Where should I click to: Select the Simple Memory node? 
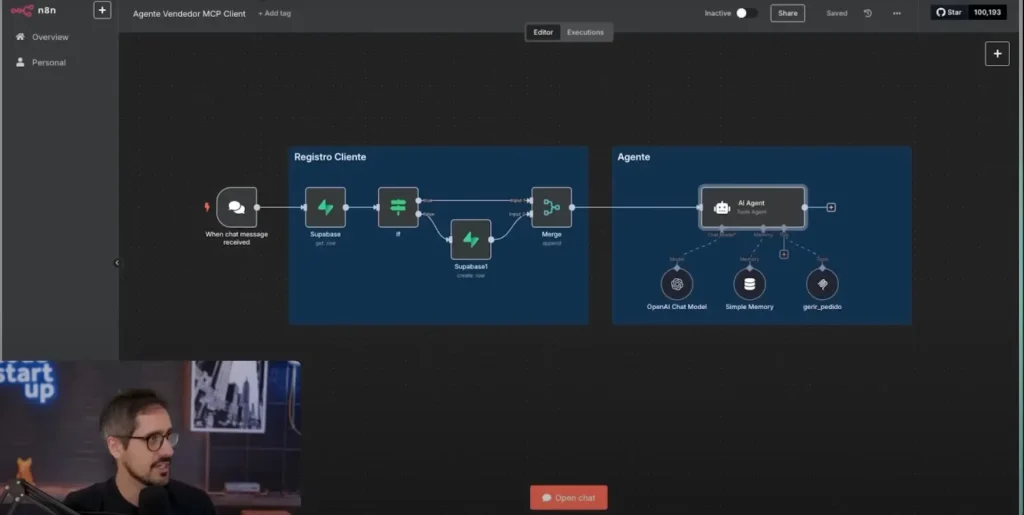coord(749,284)
